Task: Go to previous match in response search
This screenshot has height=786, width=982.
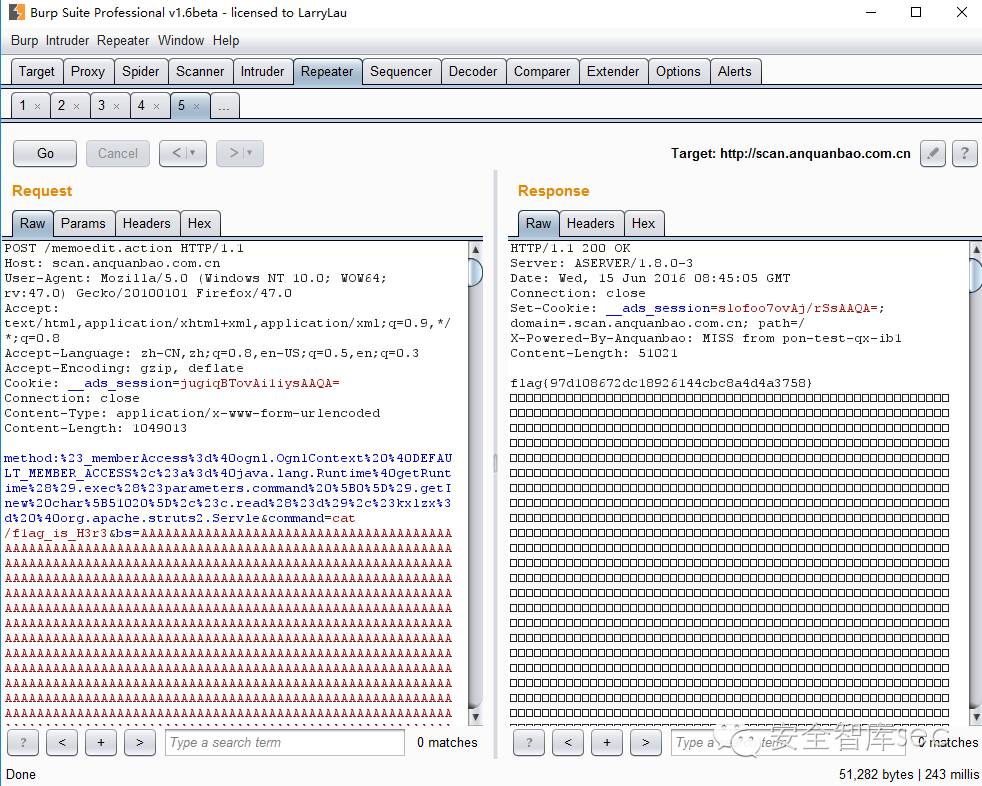Action: coord(568,743)
